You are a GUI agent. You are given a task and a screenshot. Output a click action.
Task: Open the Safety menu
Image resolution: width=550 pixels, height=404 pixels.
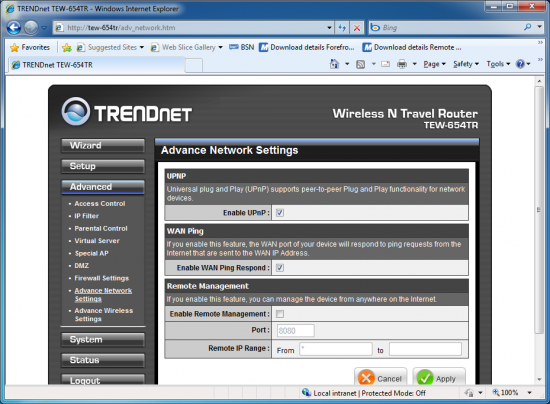(x=466, y=64)
